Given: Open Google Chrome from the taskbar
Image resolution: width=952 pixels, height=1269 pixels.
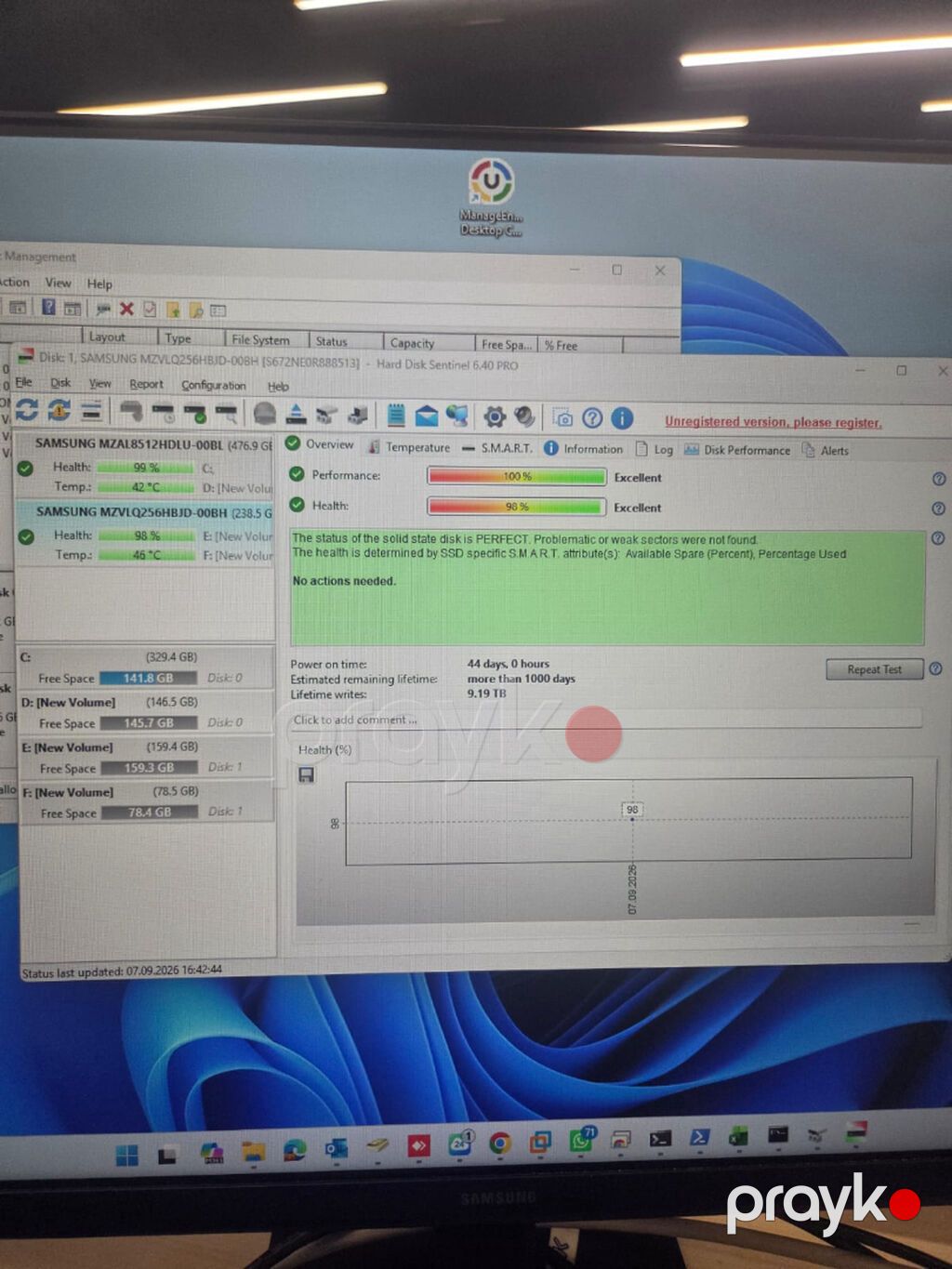Looking at the screenshot, I should [x=499, y=1143].
